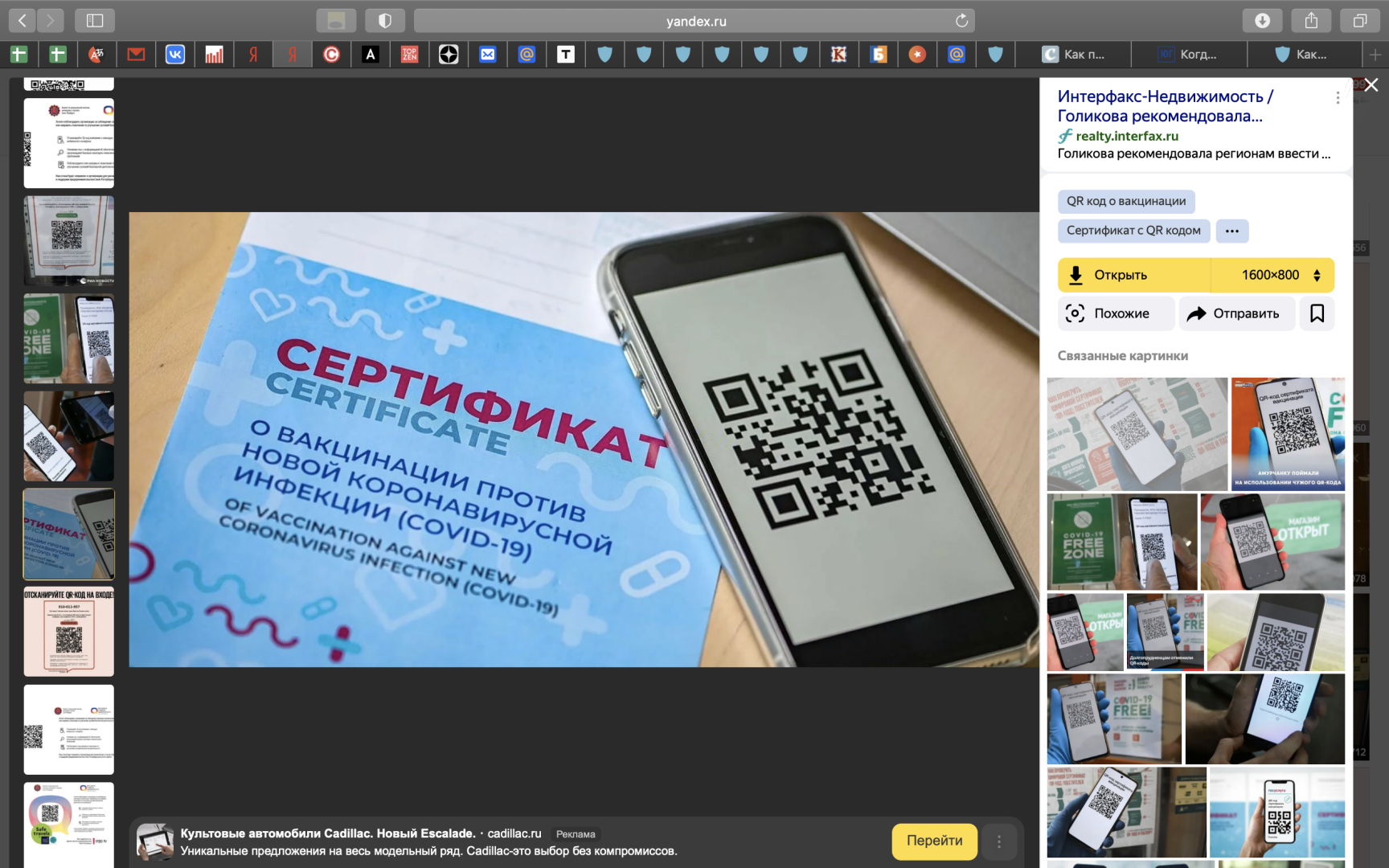
Task: Click the privacy shield icon in toolbar
Action: coord(385,20)
